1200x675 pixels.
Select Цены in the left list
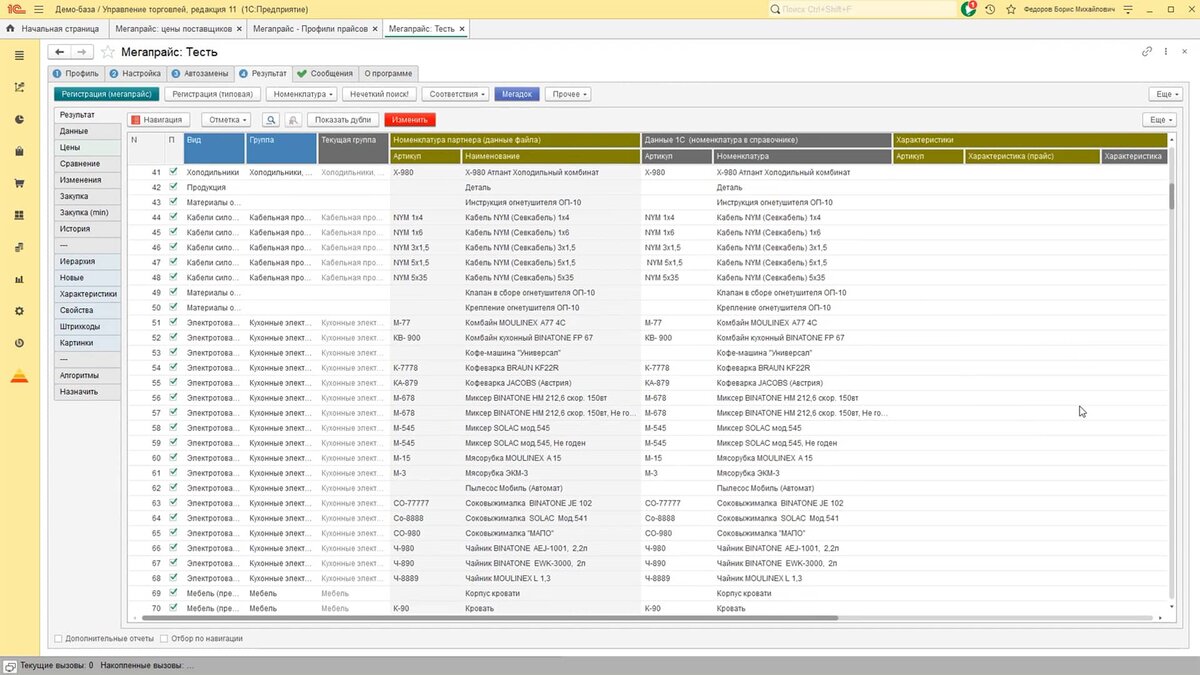coord(87,147)
